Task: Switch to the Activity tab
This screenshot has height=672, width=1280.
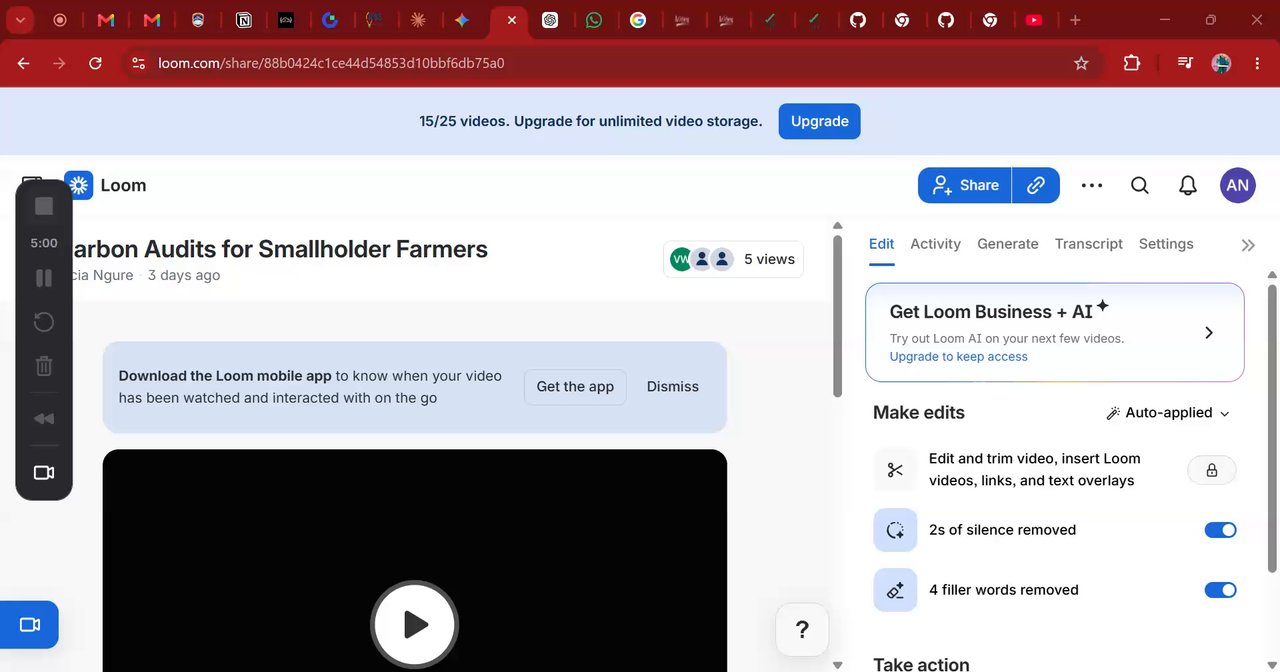Action: (x=935, y=244)
